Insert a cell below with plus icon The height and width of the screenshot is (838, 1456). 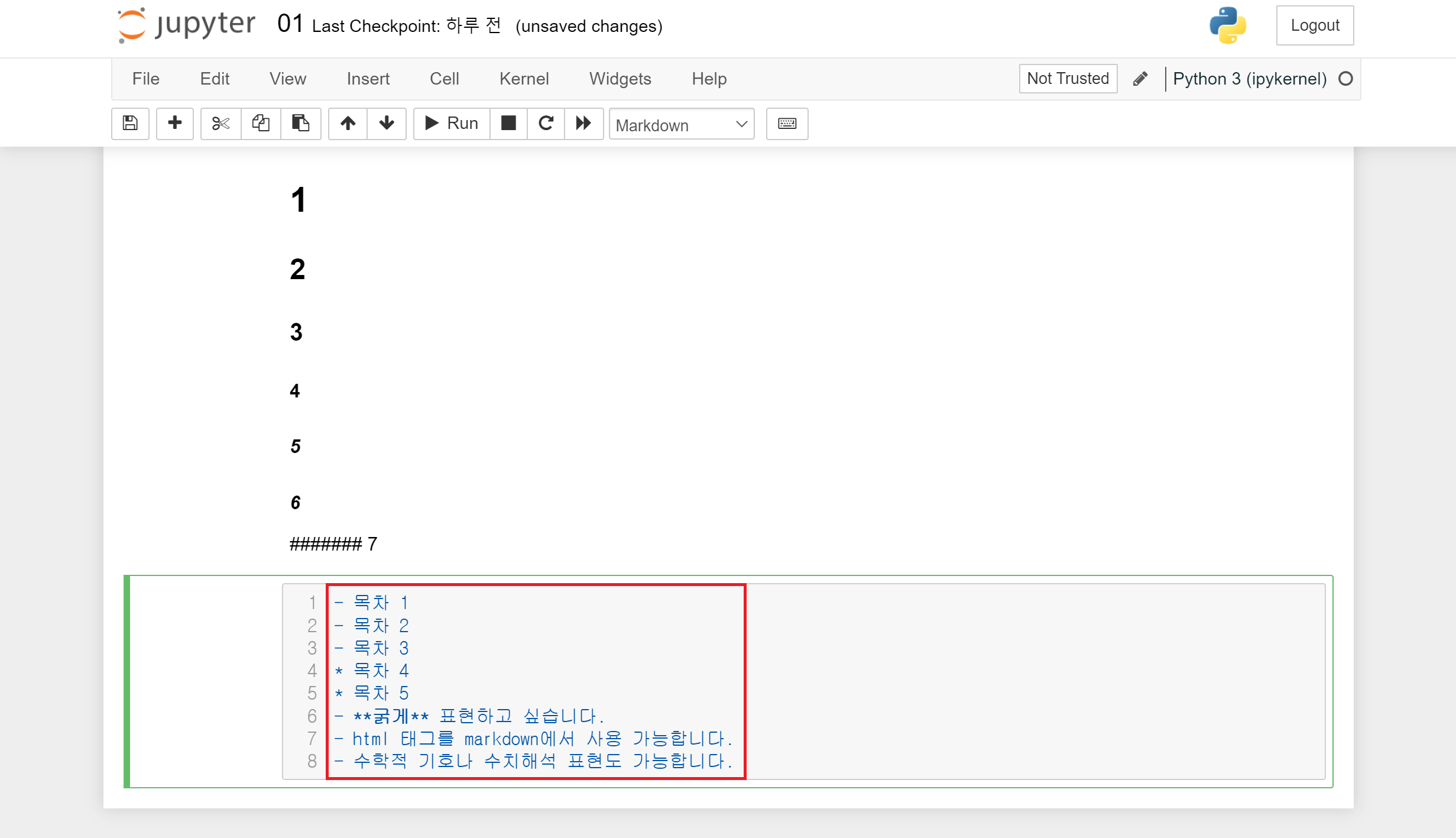tap(174, 123)
